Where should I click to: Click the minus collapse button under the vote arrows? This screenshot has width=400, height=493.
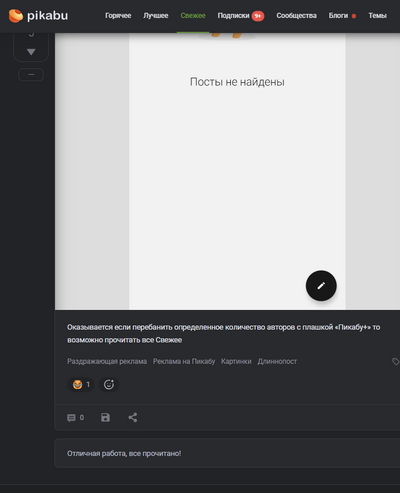31,75
